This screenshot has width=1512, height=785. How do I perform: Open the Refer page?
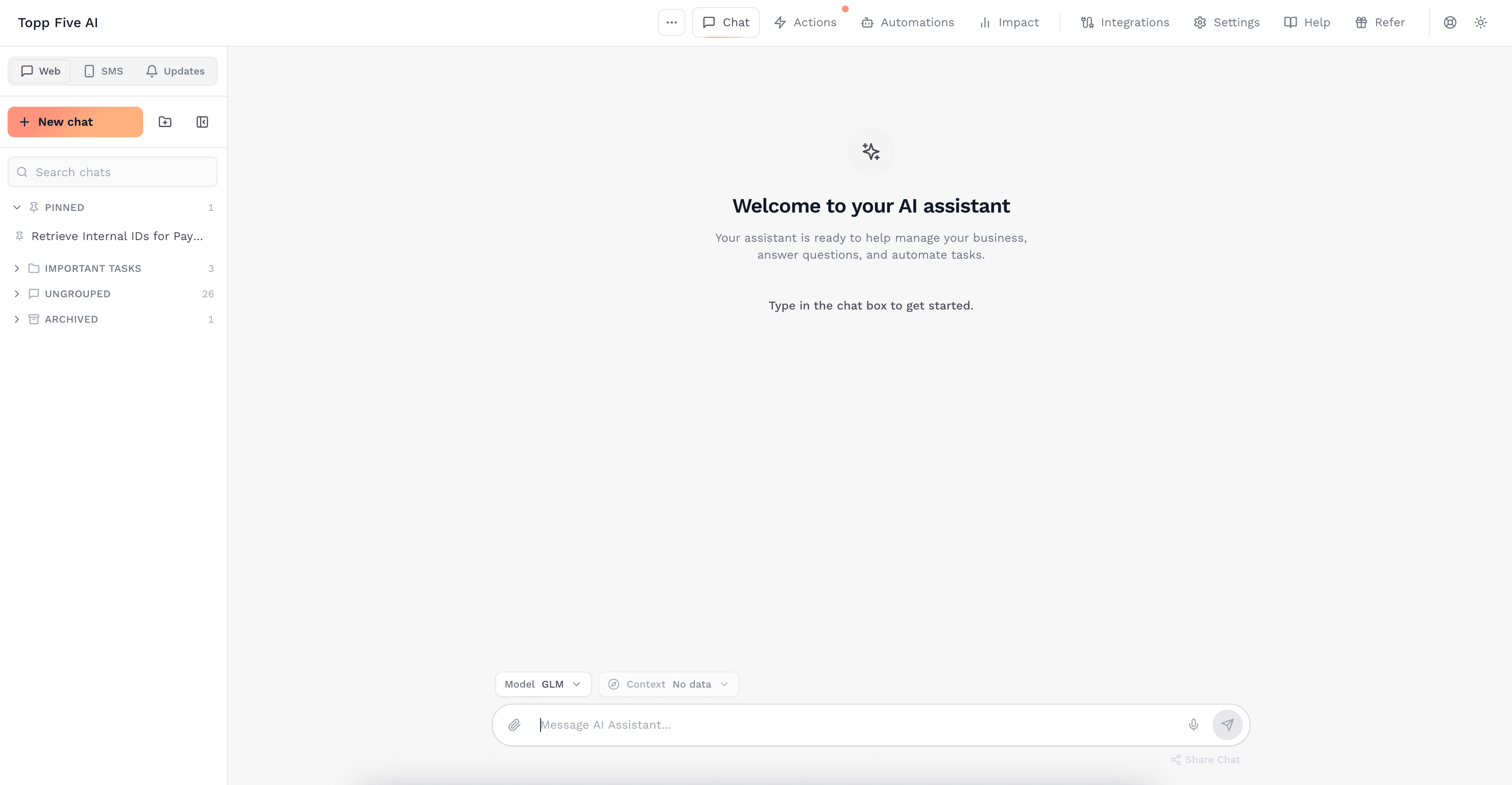[1380, 22]
